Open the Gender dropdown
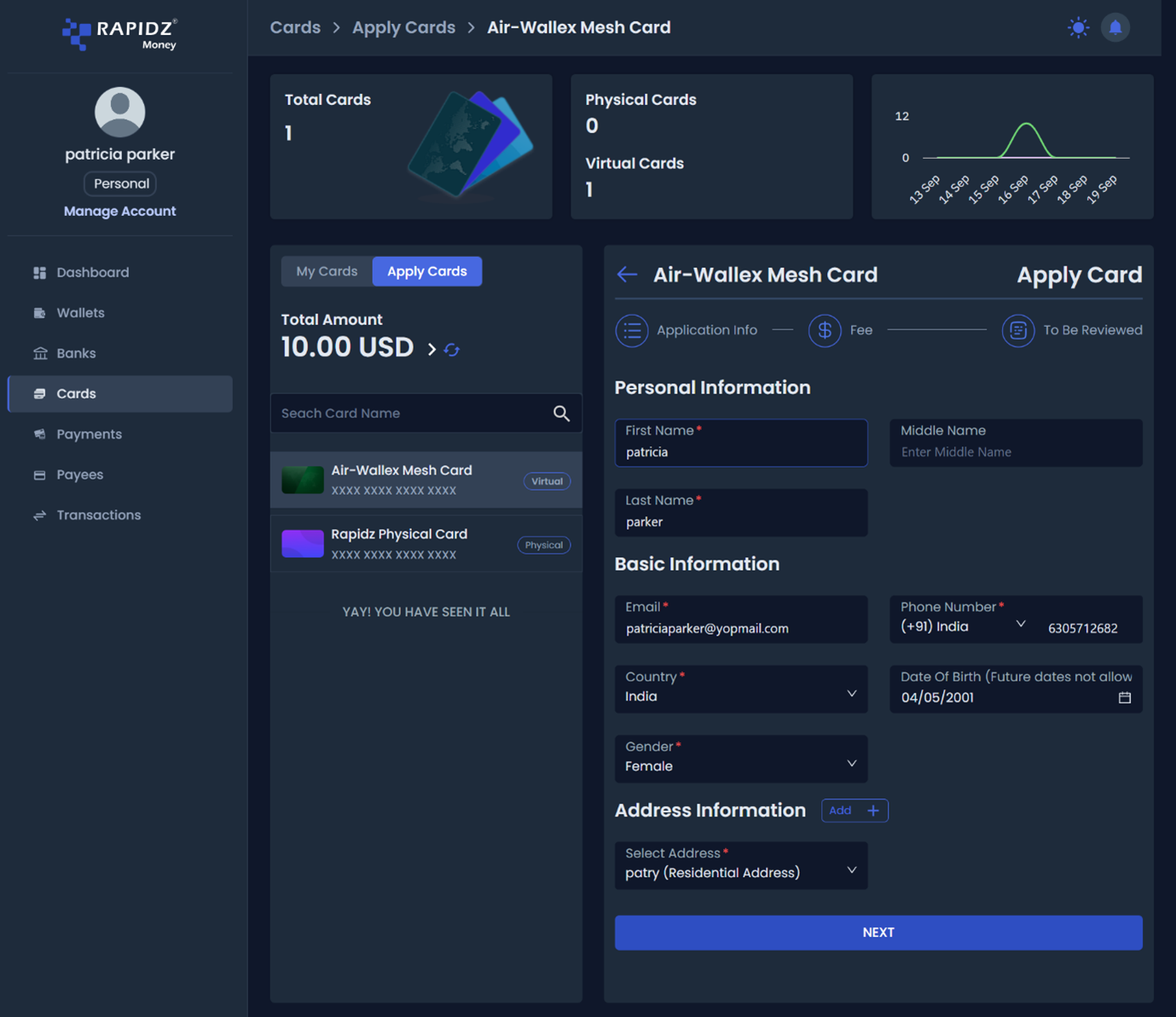This screenshot has width=1176, height=1017. [741, 759]
